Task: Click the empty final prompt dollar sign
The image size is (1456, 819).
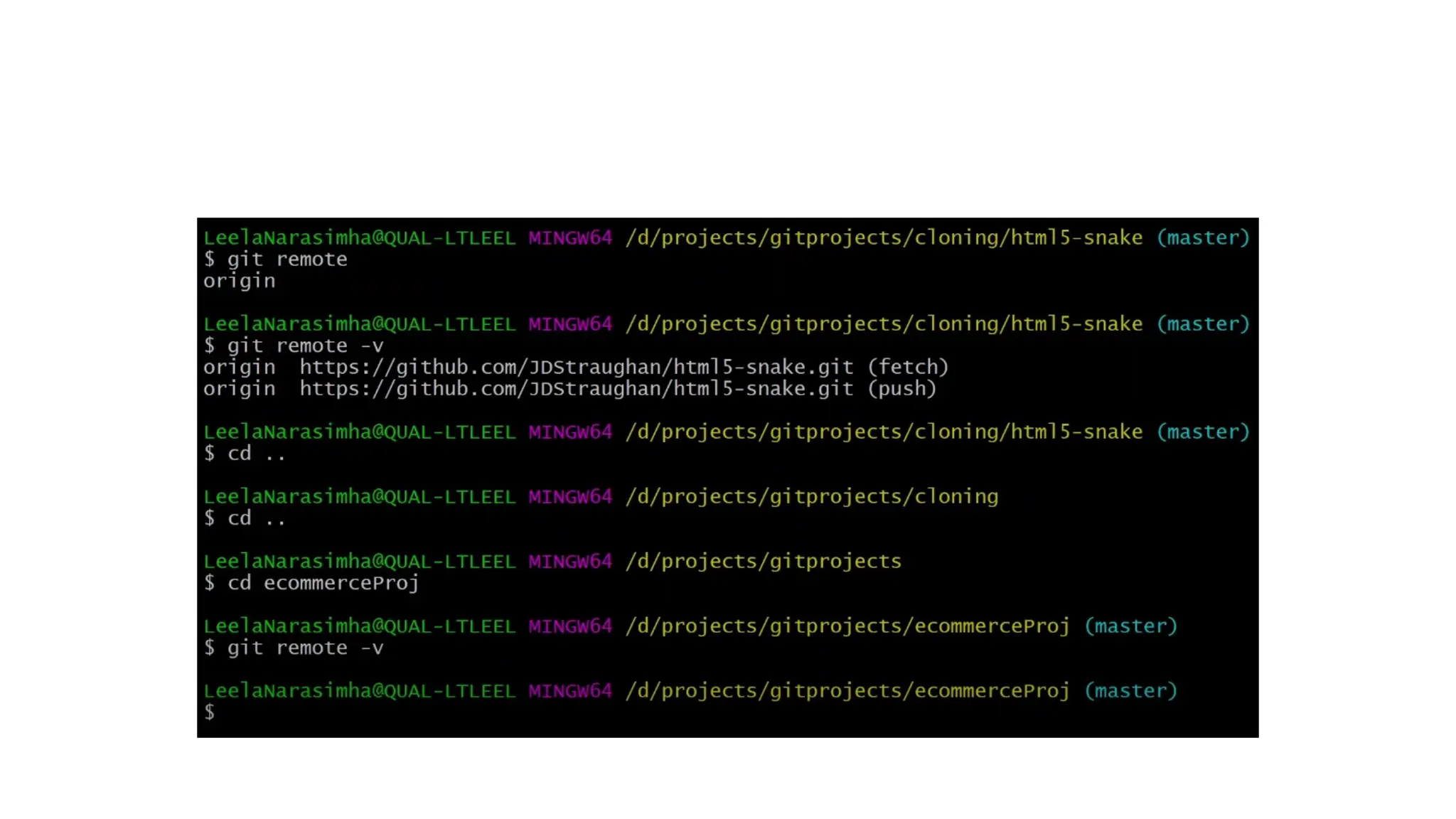Action: click(210, 712)
